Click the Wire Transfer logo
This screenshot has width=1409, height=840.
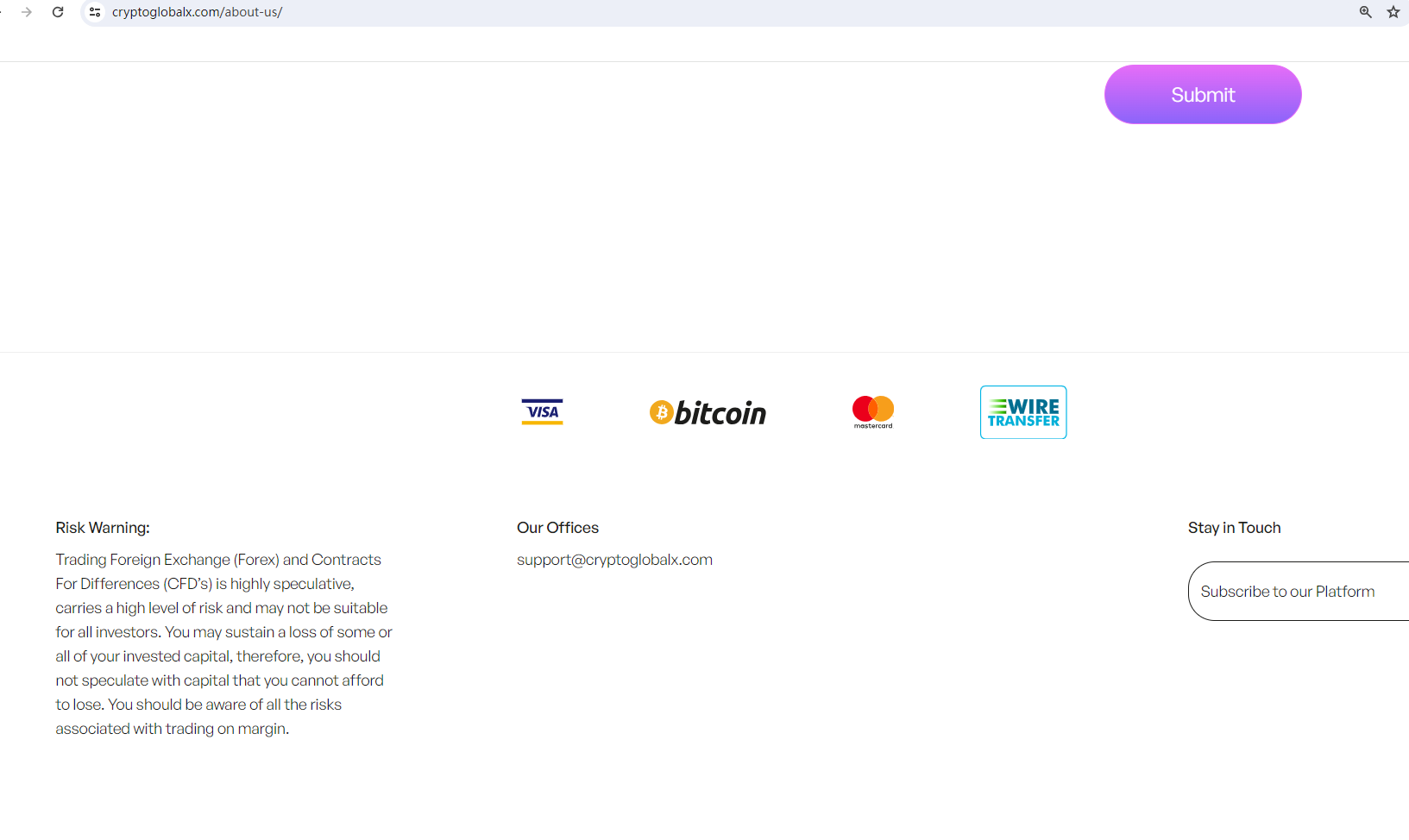pos(1022,412)
